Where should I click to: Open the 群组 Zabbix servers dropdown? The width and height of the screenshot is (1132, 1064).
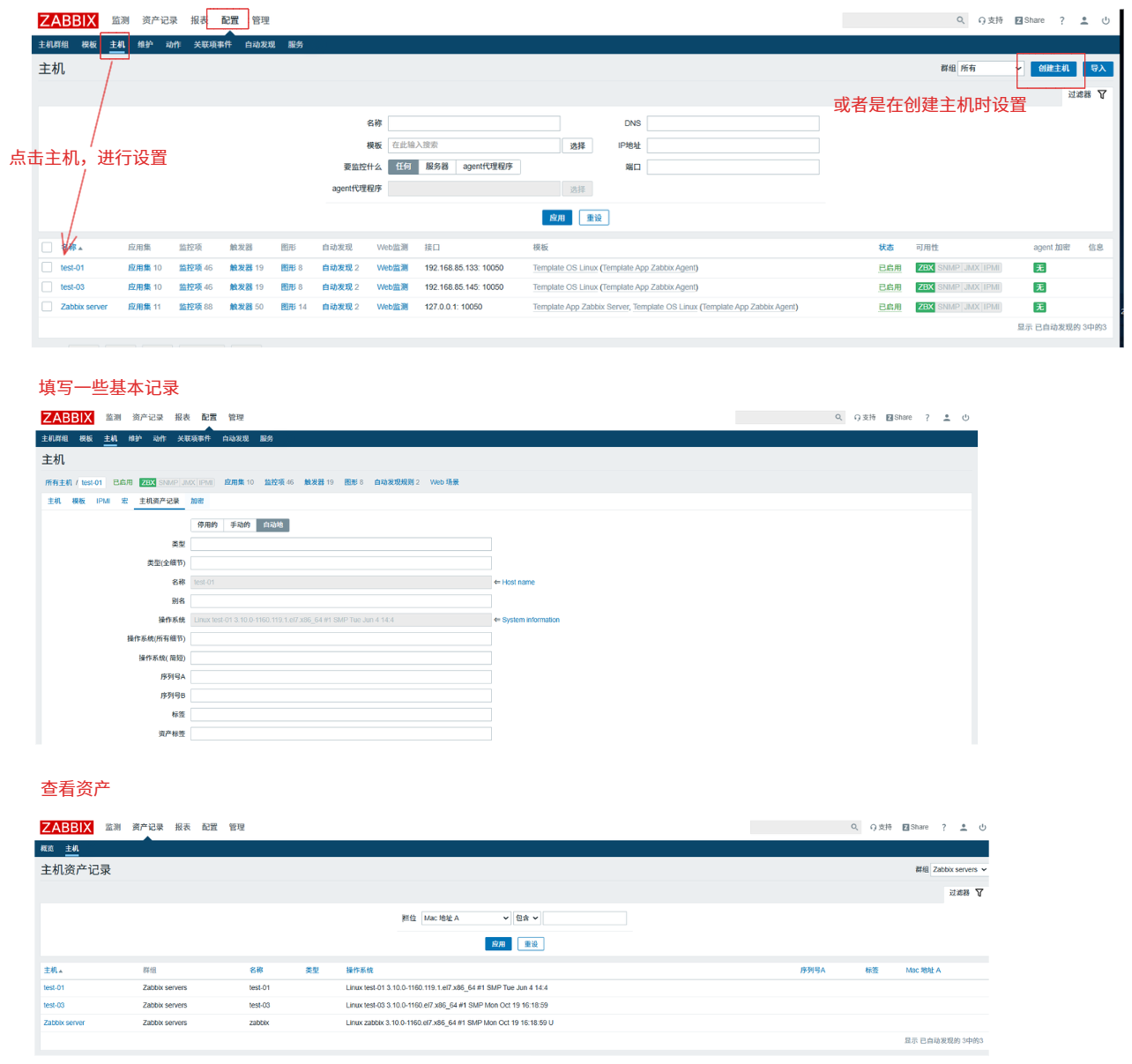[959, 869]
